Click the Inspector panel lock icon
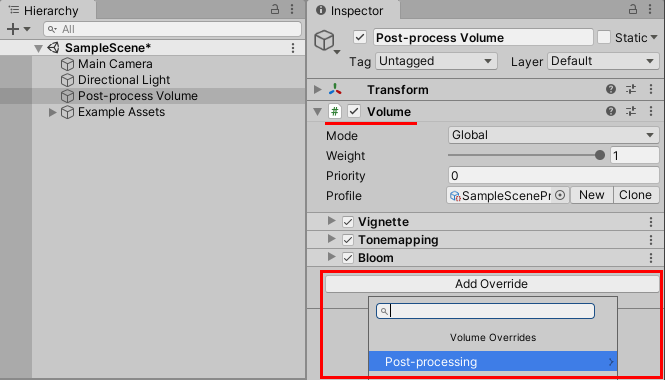The width and height of the screenshot is (665, 380). coord(633,10)
